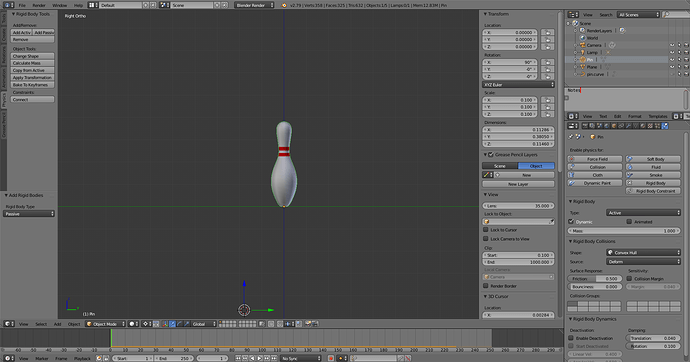This screenshot has height=362, width=690.
Task: Toggle visibility eye for Plane in the outliner
Action: click(x=672, y=67)
